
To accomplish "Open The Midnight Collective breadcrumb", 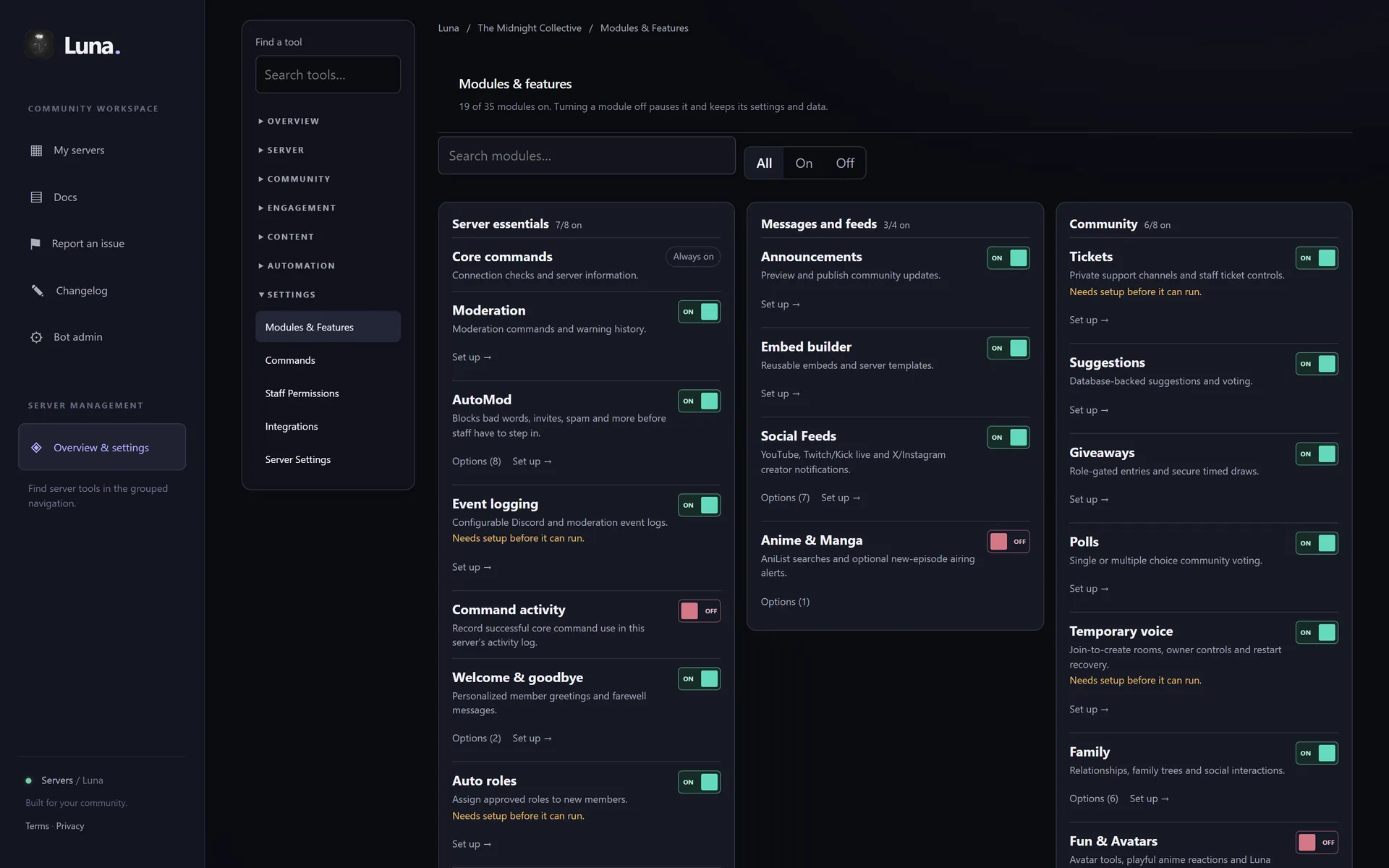I will (530, 28).
